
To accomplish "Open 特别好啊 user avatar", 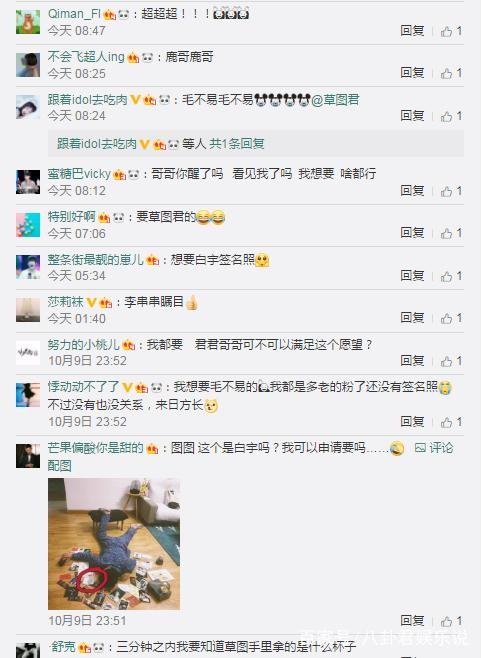I will (x=28, y=225).
